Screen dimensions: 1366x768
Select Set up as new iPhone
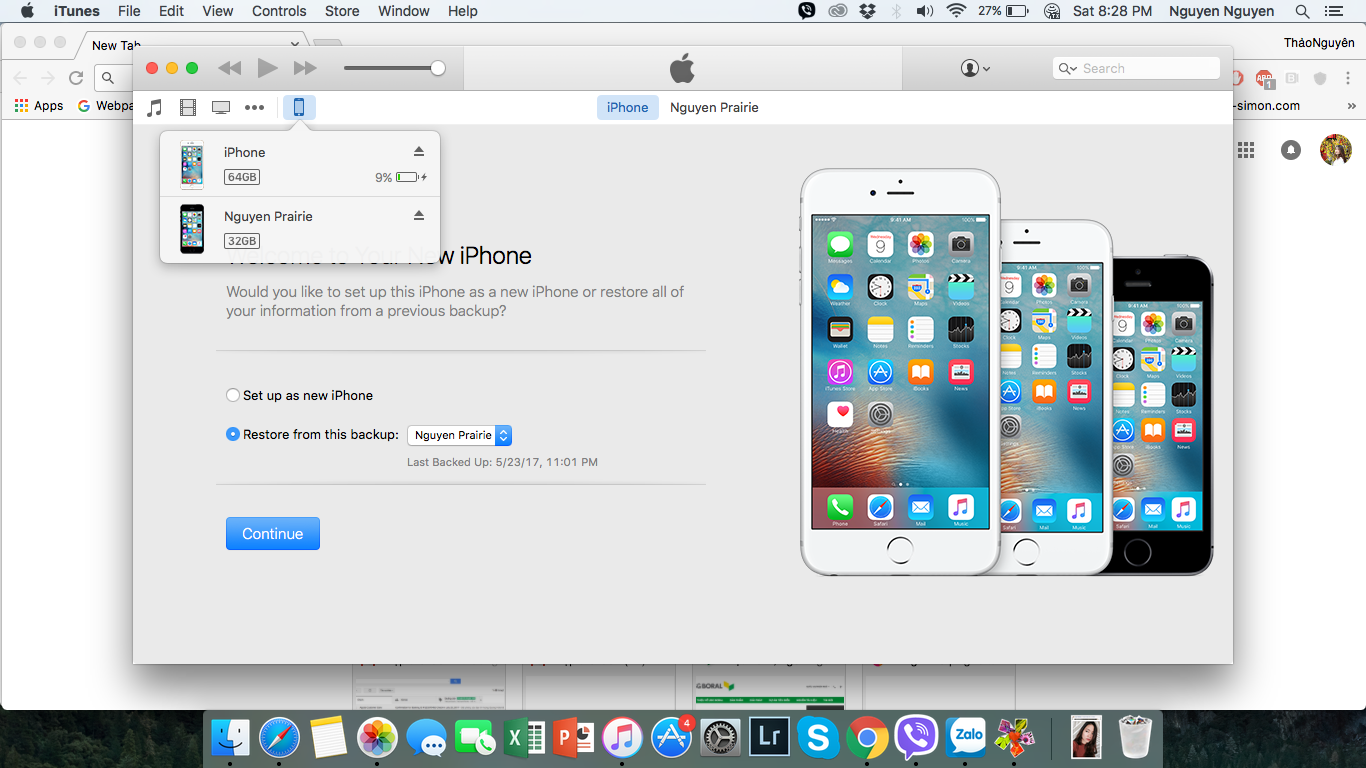pyautogui.click(x=233, y=395)
